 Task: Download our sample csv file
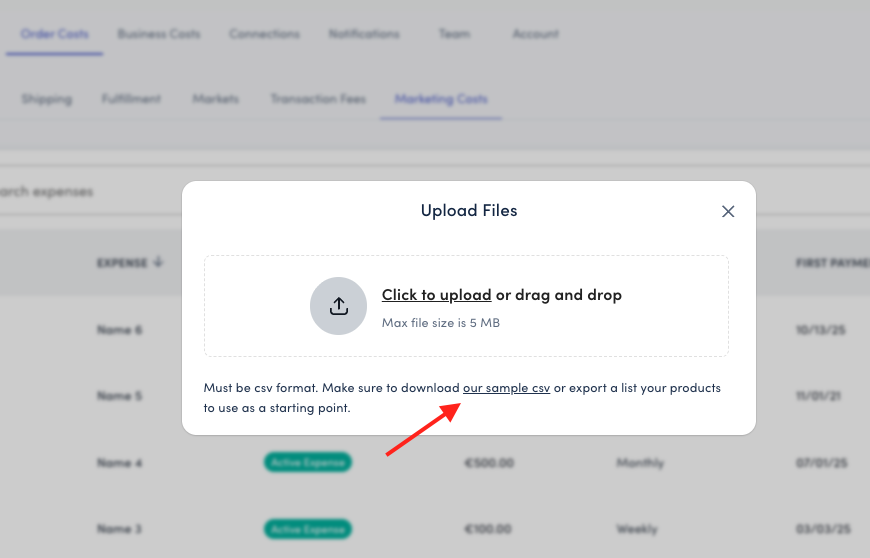(x=506, y=388)
